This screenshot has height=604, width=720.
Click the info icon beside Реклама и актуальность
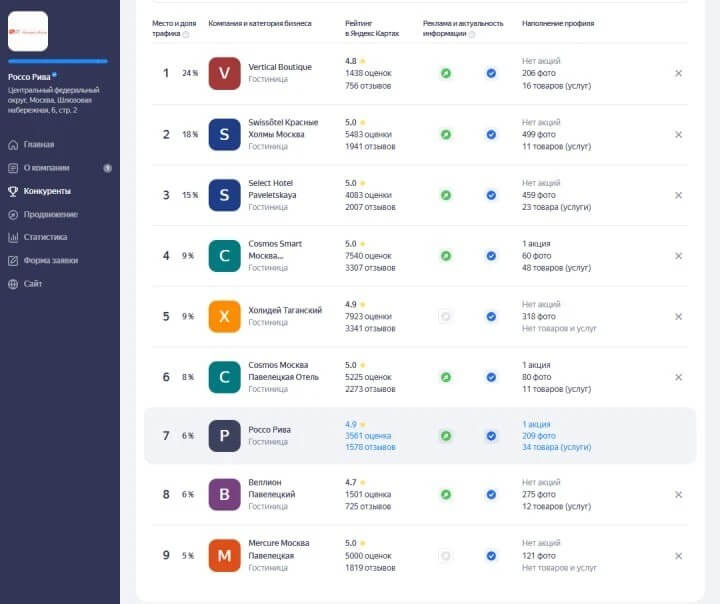pos(472,34)
